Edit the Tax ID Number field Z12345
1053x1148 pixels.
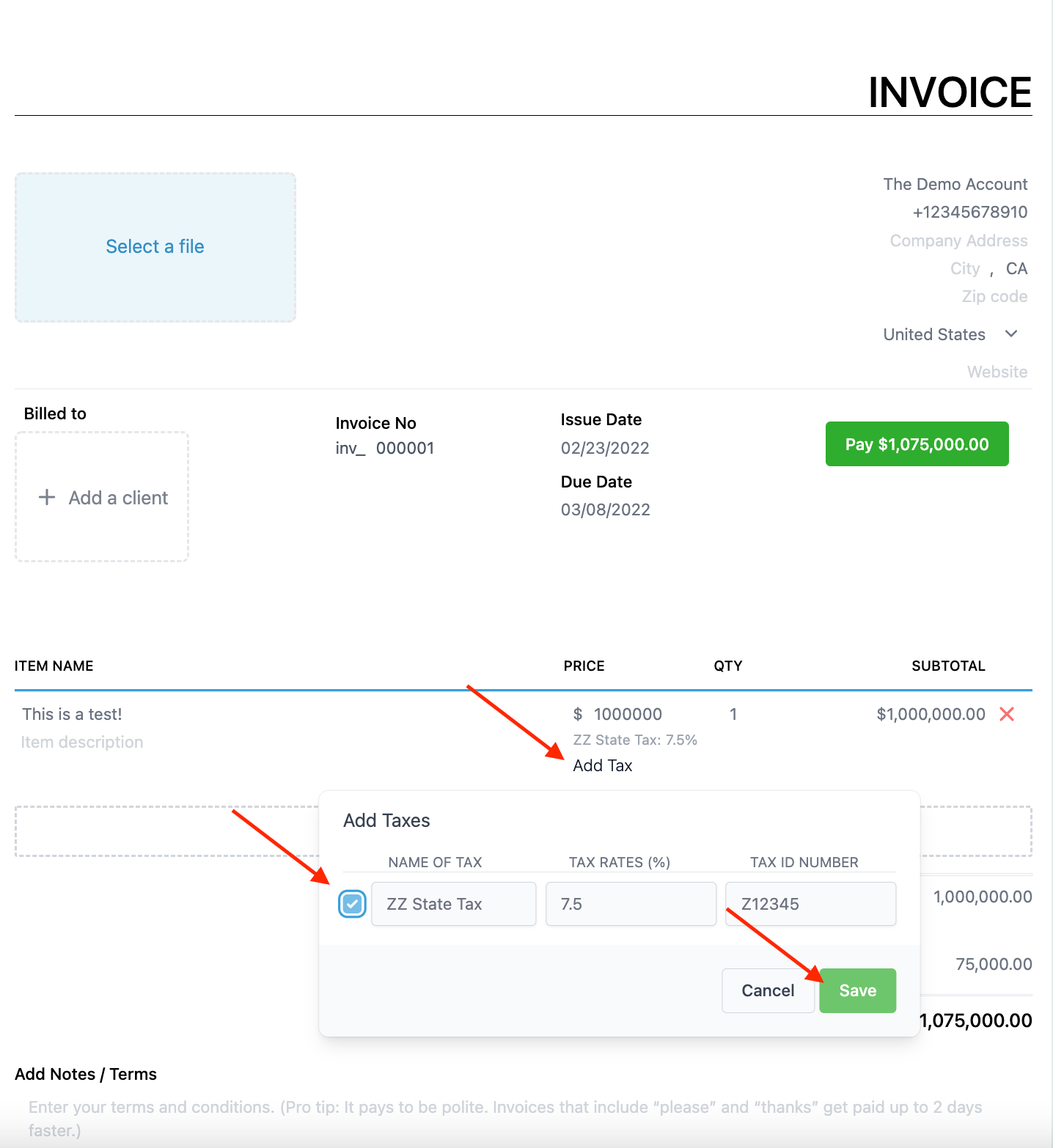click(x=810, y=904)
